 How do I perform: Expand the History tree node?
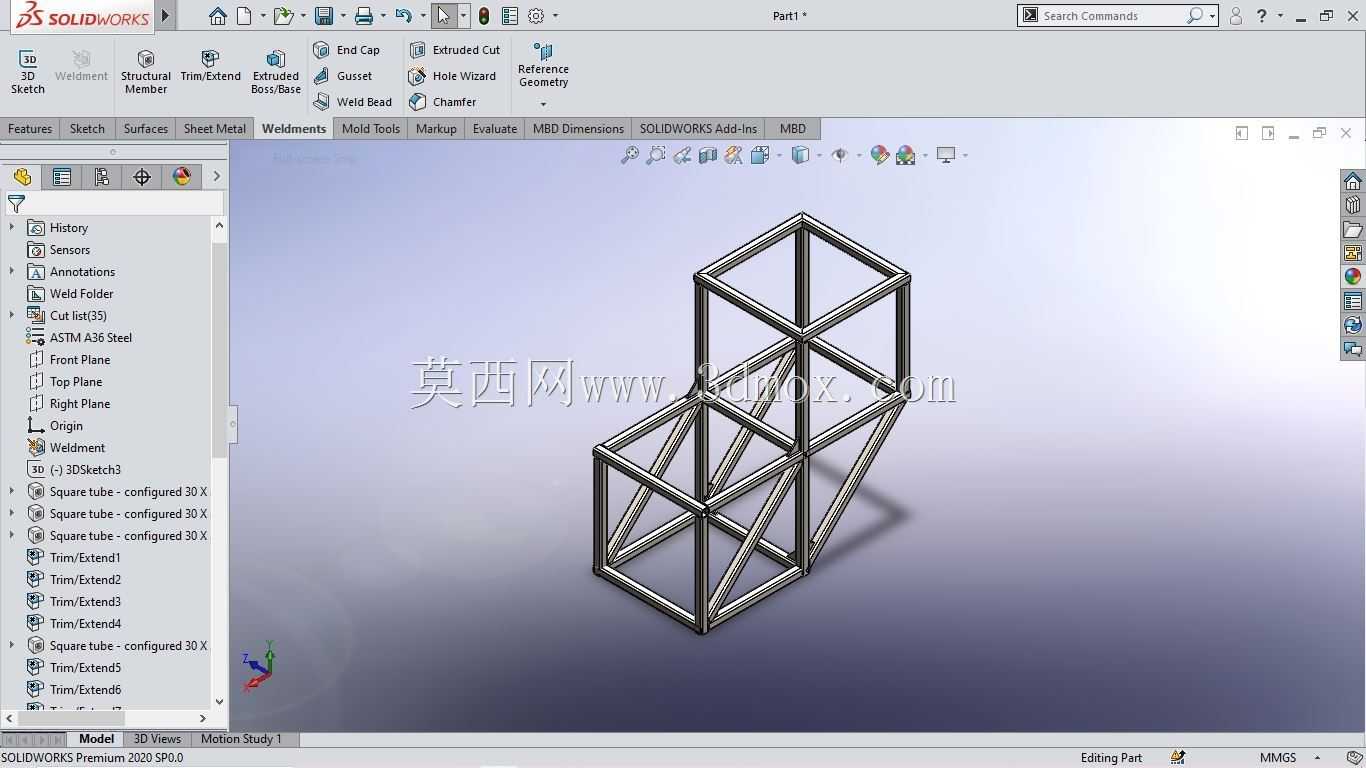[12, 228]
